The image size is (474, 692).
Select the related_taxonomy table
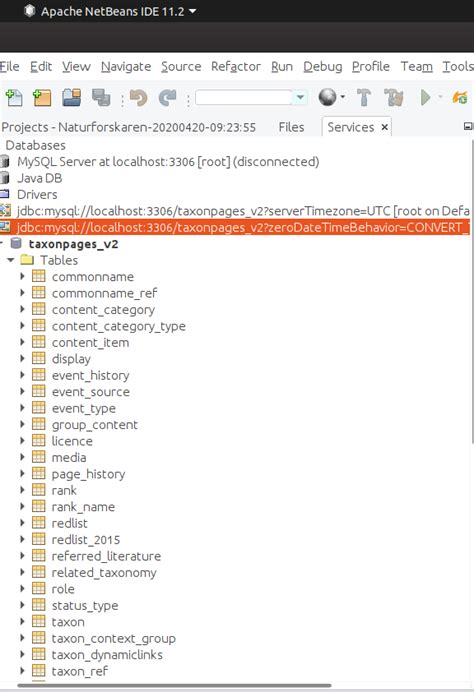tap(104, 572)
